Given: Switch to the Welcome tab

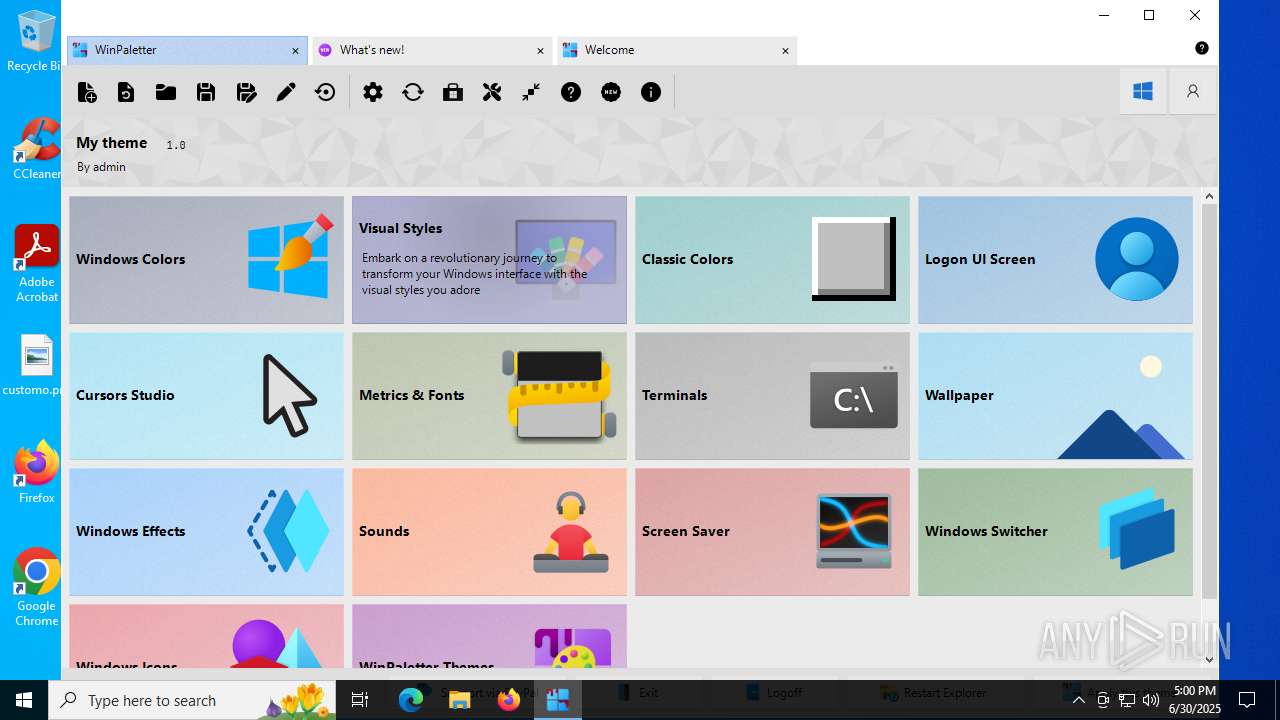Looking at the screenshot, I should (x=677, y=50).
